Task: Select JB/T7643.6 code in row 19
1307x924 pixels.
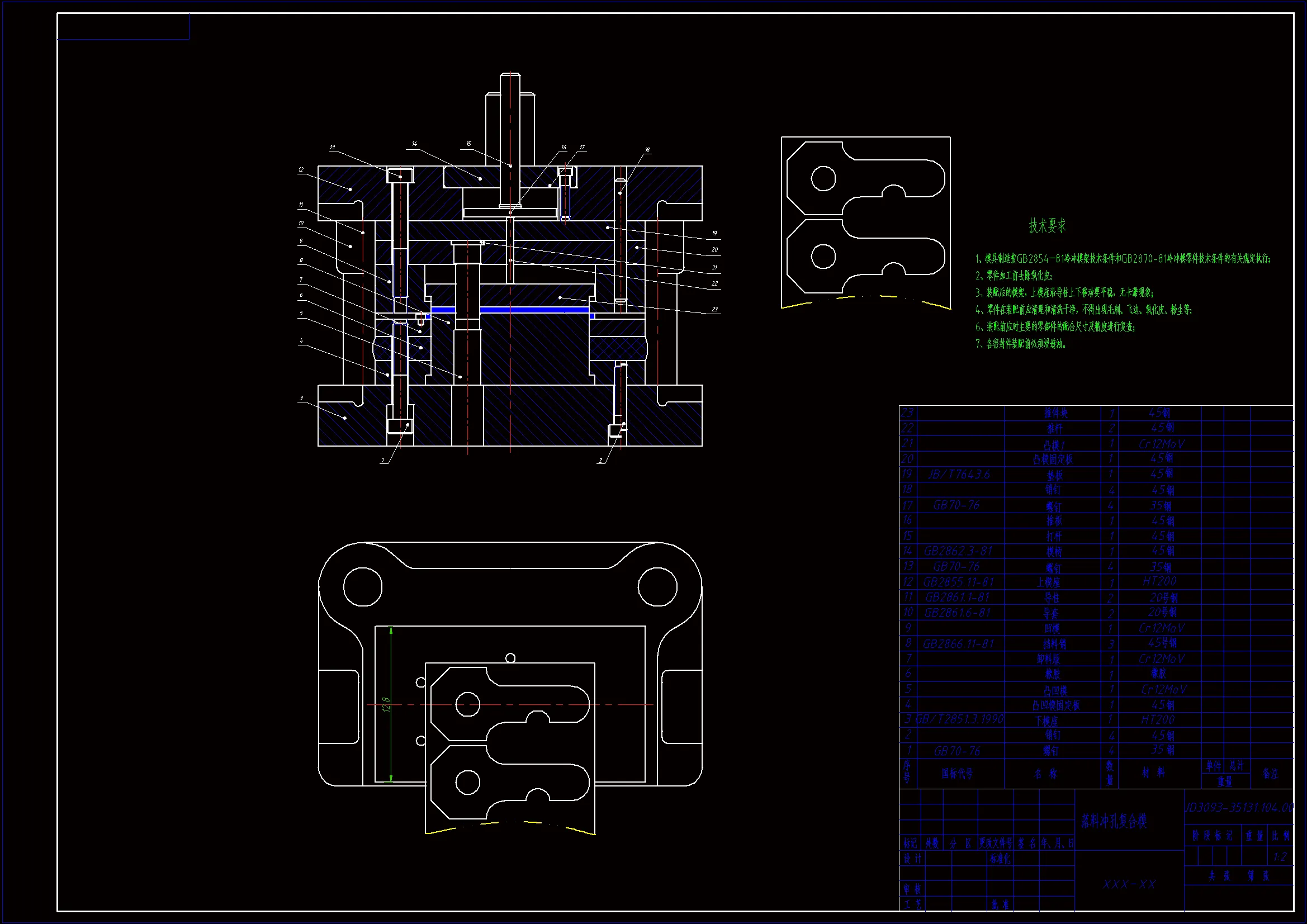Action: click(x=959, y=474)
